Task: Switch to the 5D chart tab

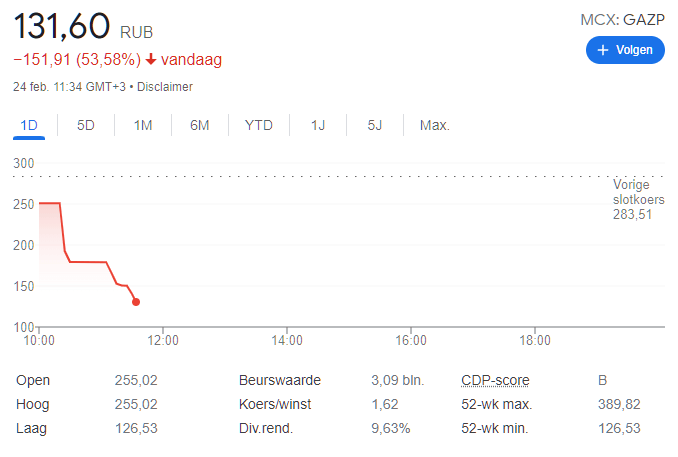Action: pyautogui.click(x=86, y=125)
